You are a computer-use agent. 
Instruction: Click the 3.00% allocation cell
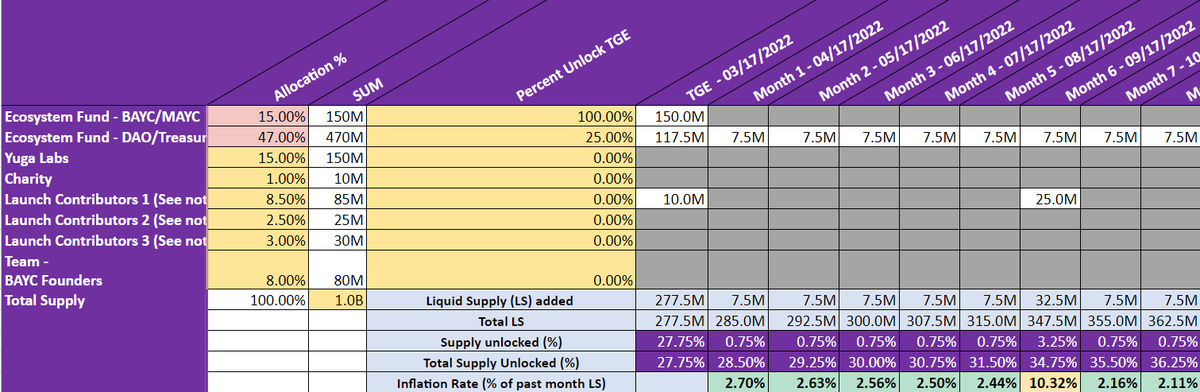pos(257,240)
